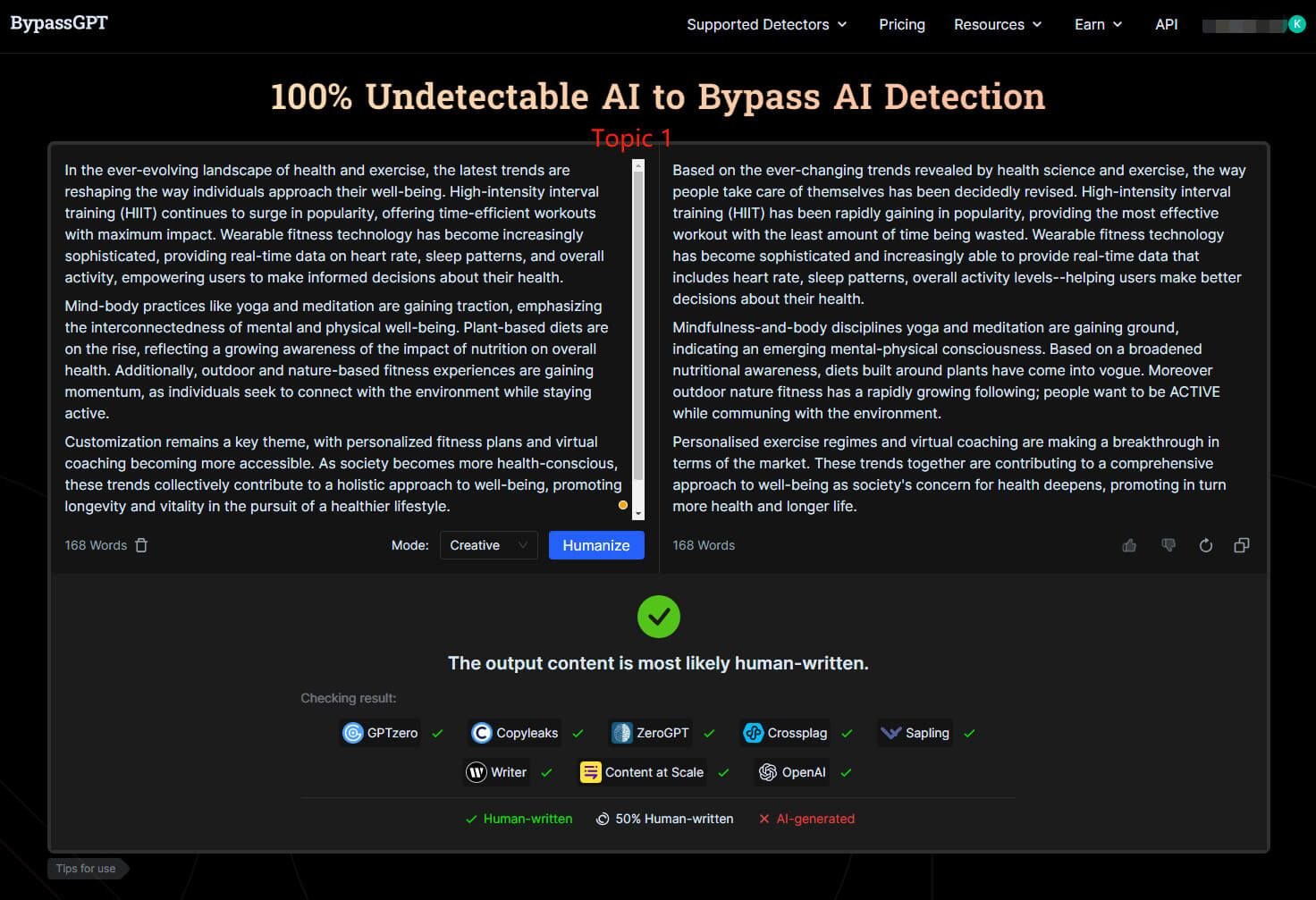Open the Pricing page

coord(901,24)
